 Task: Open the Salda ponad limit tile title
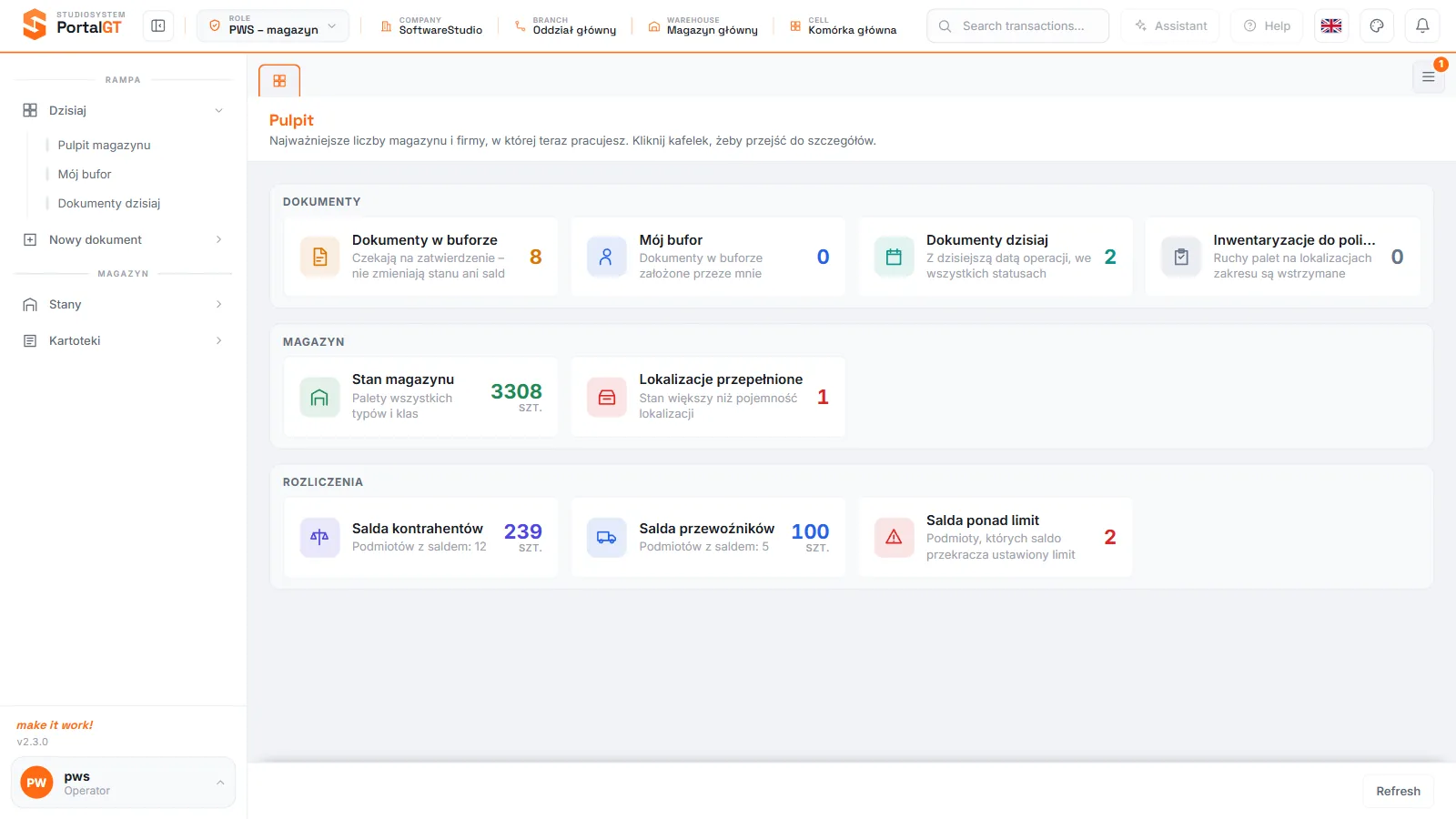(983, 521)
